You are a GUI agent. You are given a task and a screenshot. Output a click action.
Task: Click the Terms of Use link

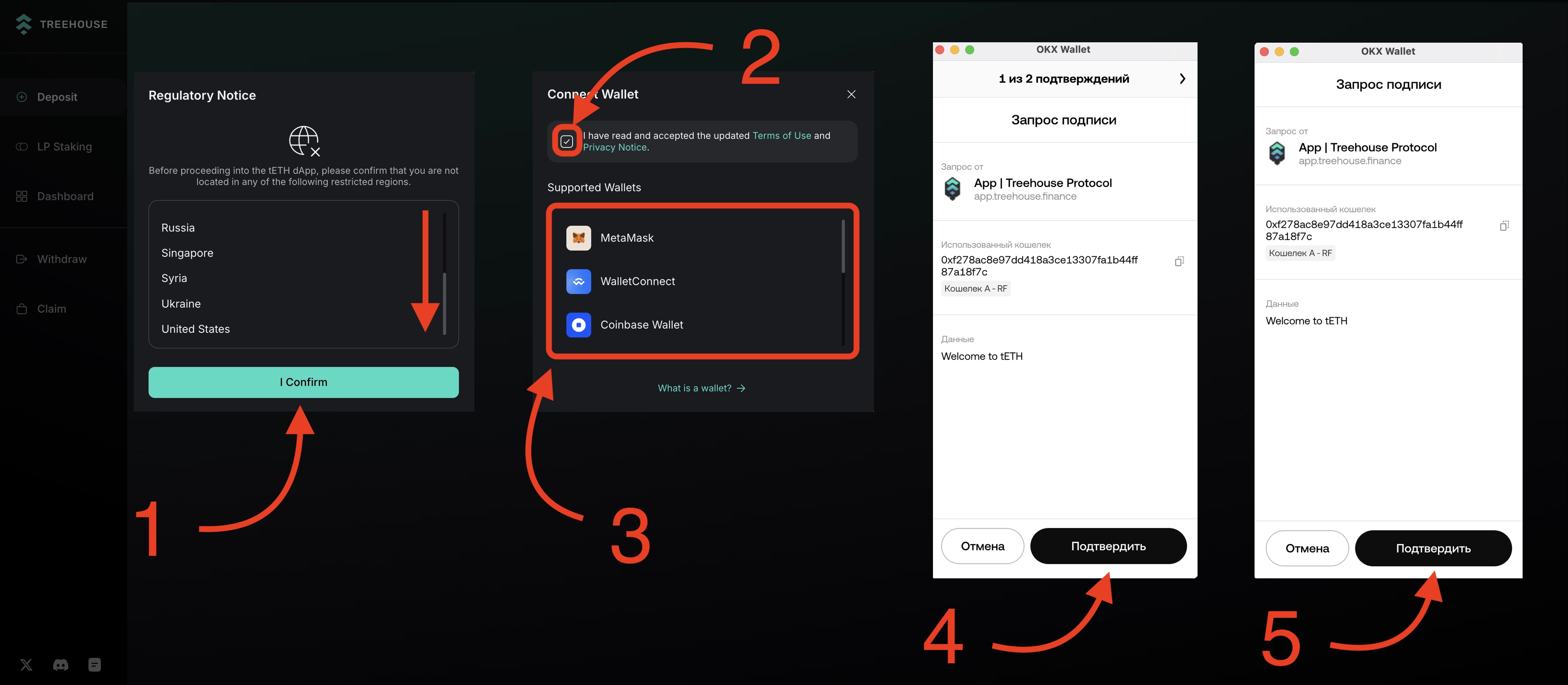782,136
